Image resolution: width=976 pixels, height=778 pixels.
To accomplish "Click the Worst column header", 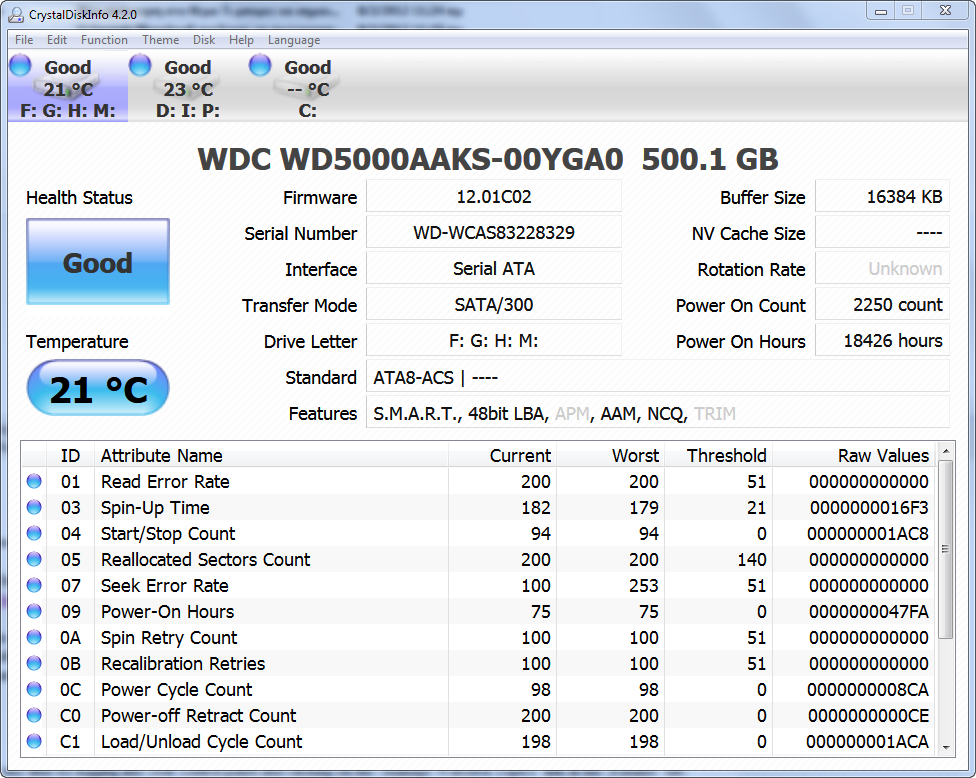I will click(610, 456).
